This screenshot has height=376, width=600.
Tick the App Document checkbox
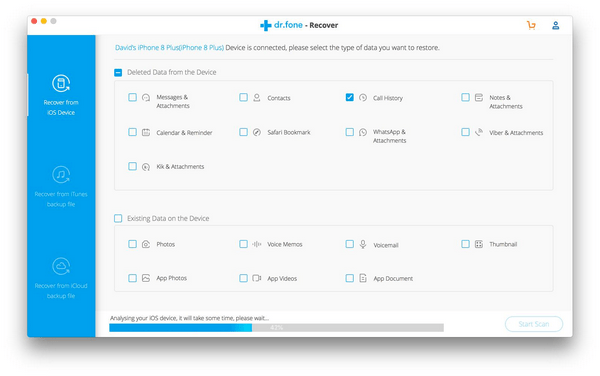click(349, 278)
